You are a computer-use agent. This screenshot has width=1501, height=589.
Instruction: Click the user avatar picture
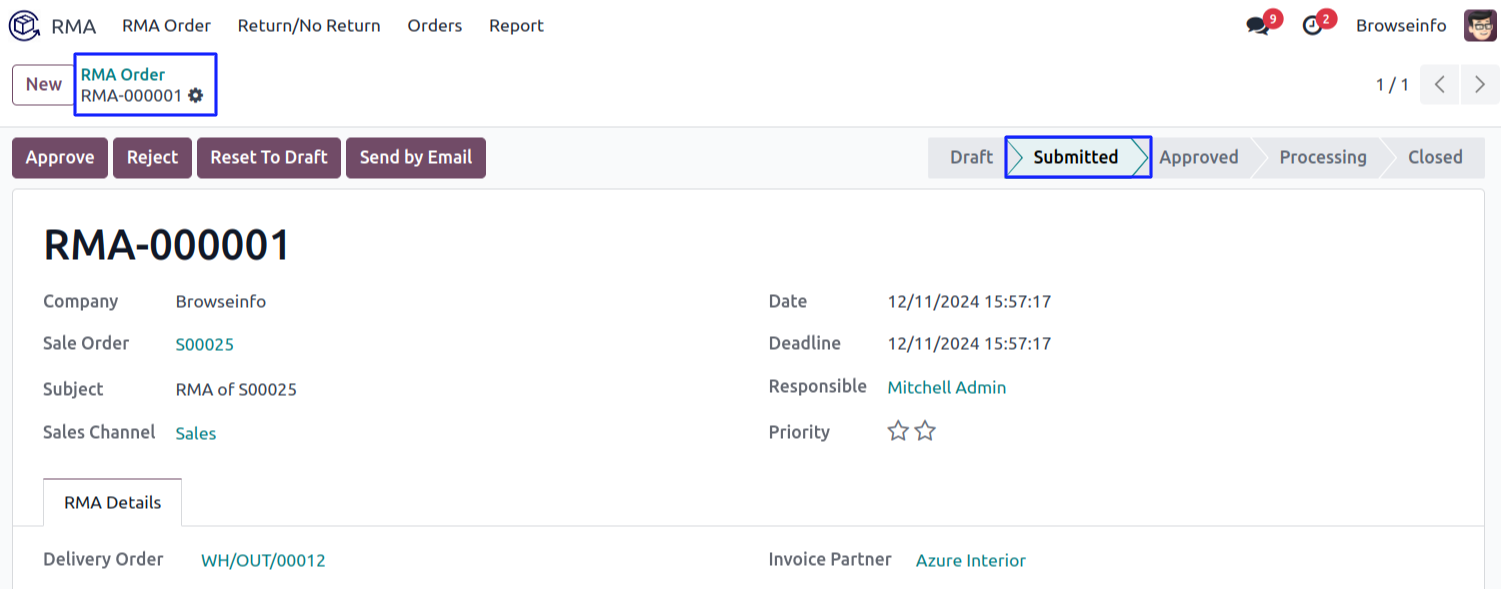[1480, 26]
